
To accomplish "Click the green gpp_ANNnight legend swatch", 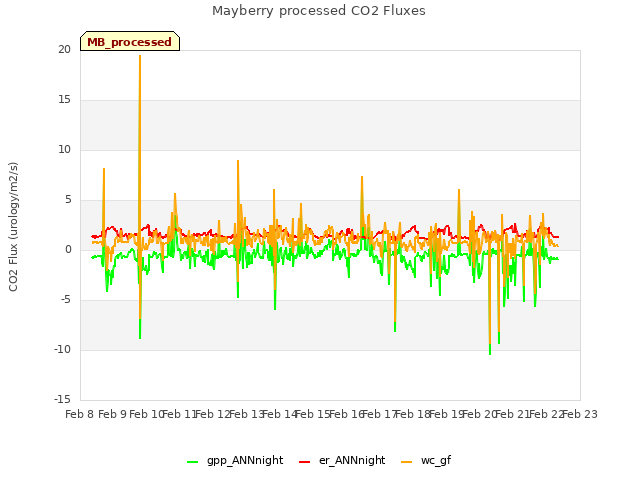I will point(192,462).
